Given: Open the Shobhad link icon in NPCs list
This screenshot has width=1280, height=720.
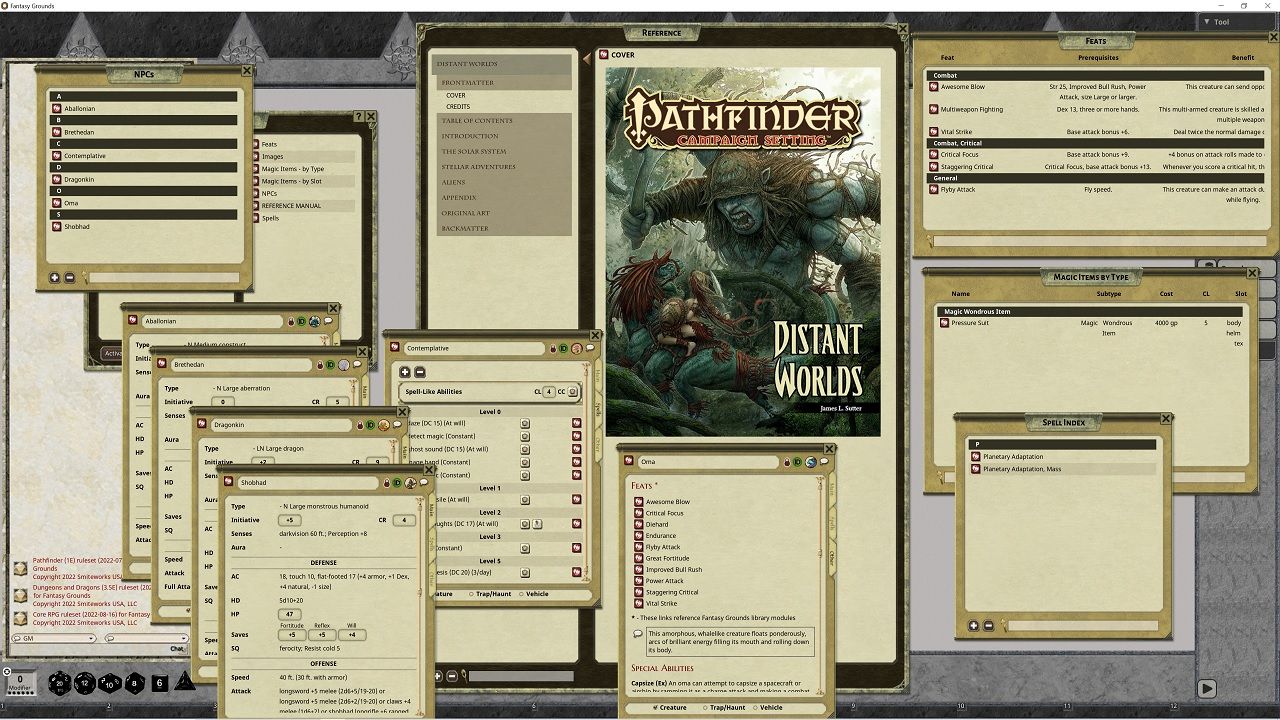Looking at the screenshot, I should [58, 226].
